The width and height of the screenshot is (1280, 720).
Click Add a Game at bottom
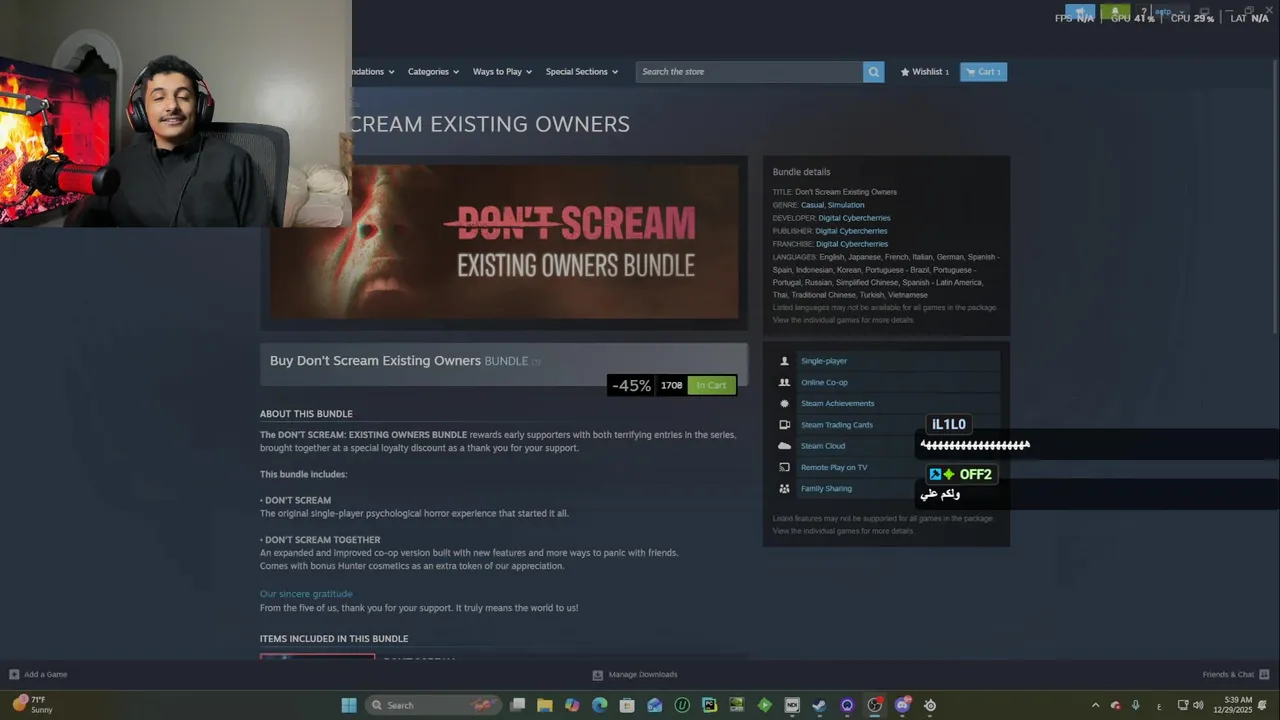(38, 675)
